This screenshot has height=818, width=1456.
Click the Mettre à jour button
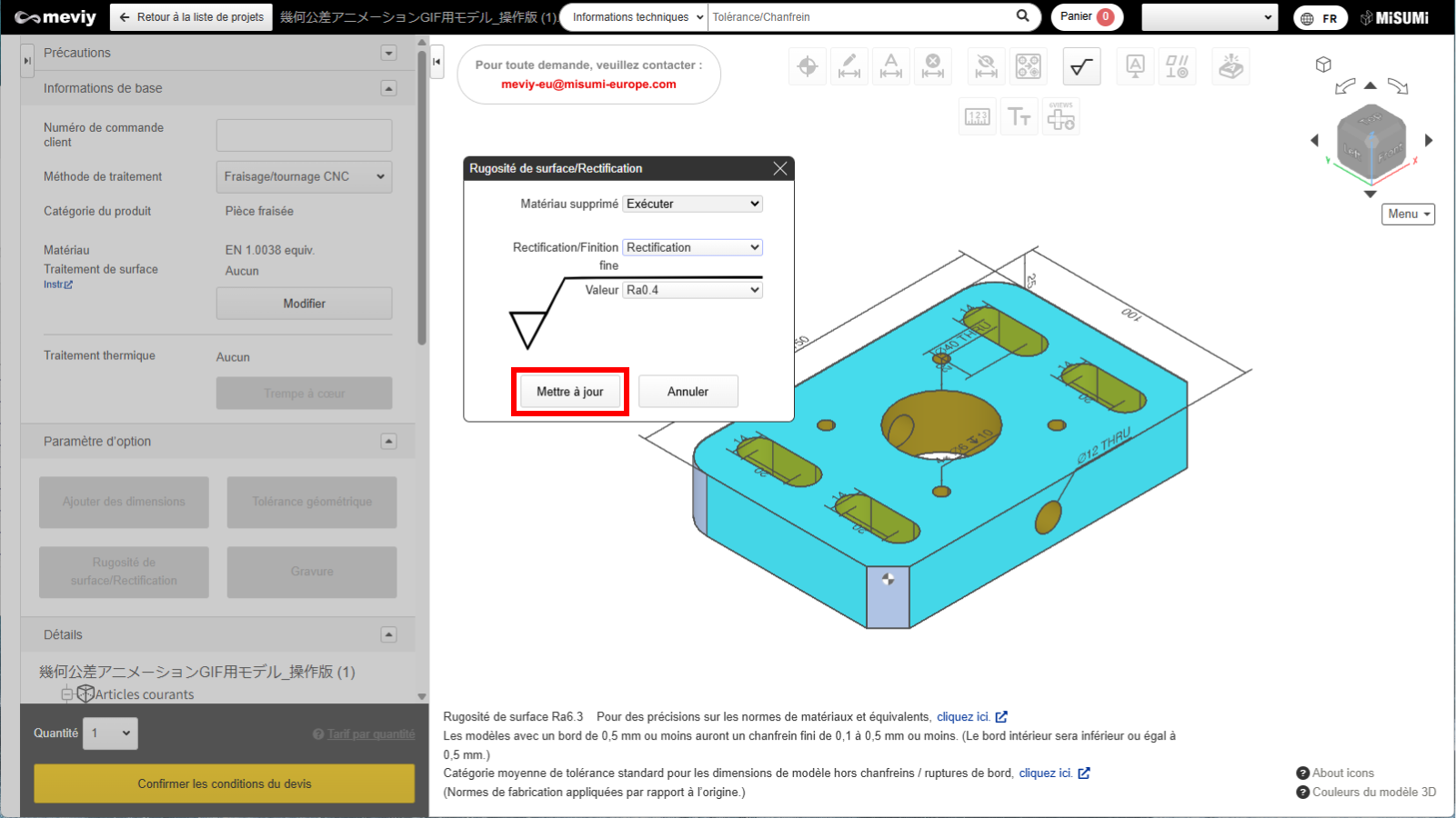tap(569, 392)
